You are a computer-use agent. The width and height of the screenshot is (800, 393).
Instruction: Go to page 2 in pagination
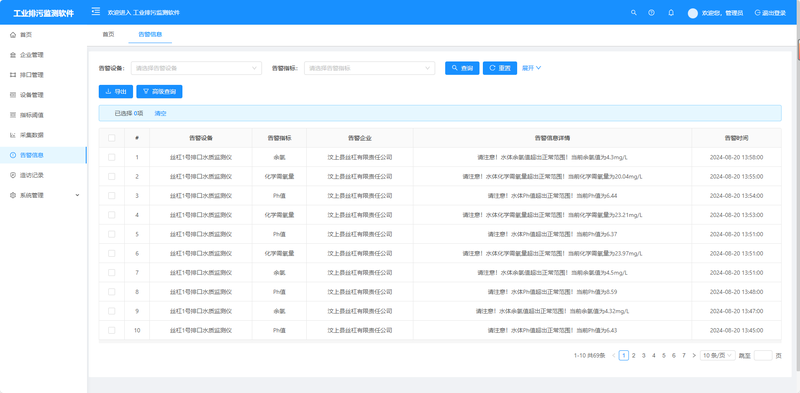coord(634,355)
